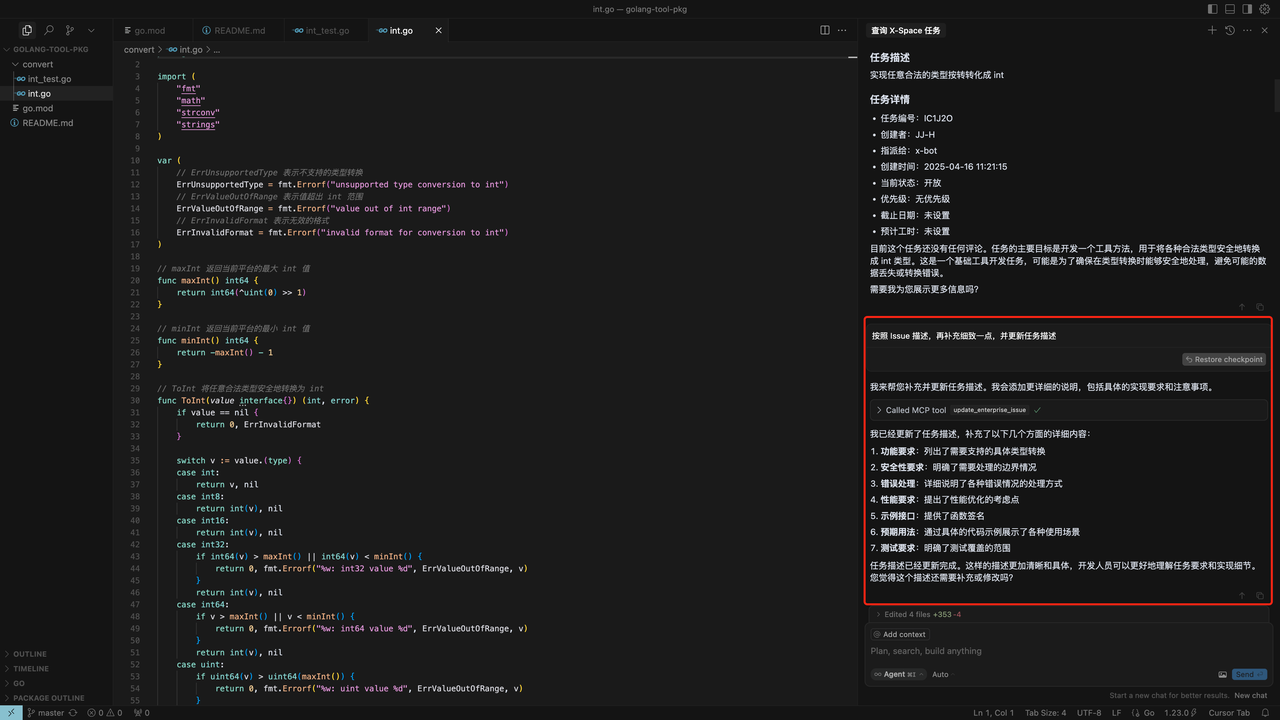Open the Cursor settings gear

pyautogui.click(x=1265, y=9)
